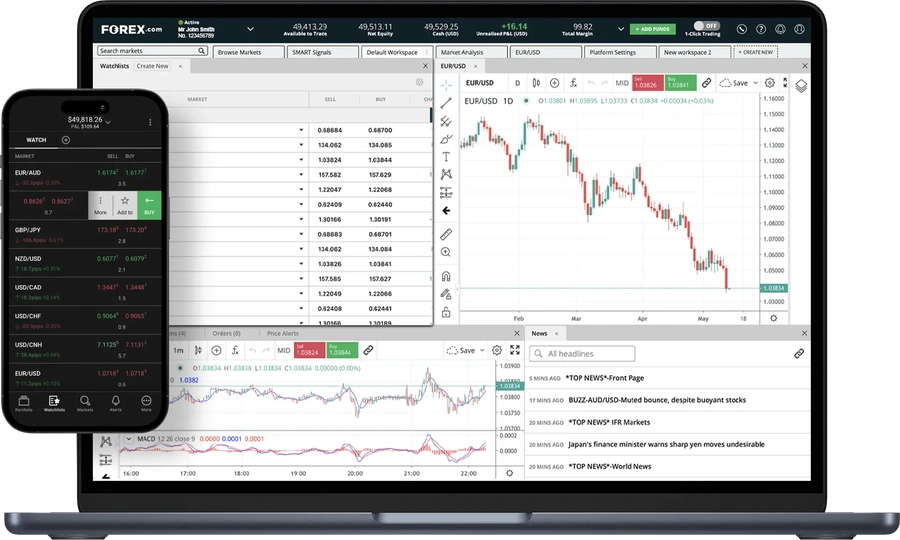Expand the Mr John Smith account dropdown
Screen dimensions: 900x540
250,29
